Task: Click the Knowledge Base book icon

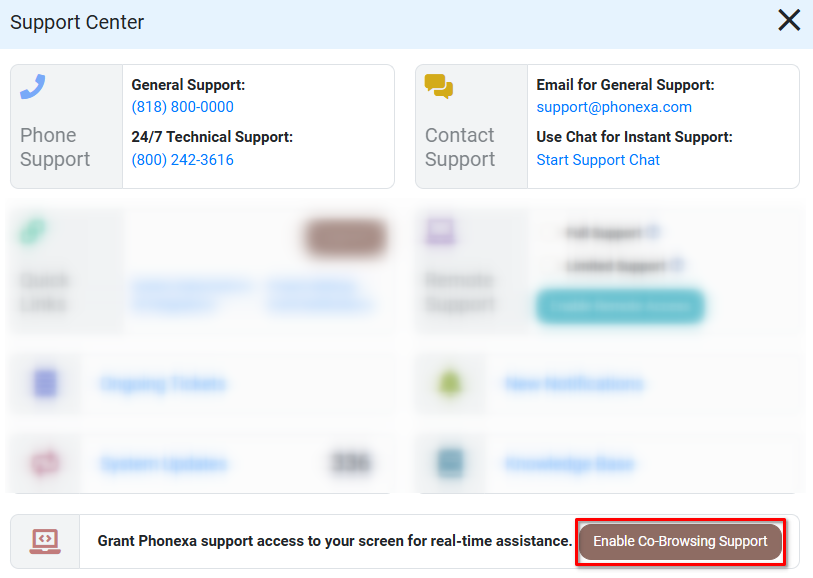Action: point(450,463)
